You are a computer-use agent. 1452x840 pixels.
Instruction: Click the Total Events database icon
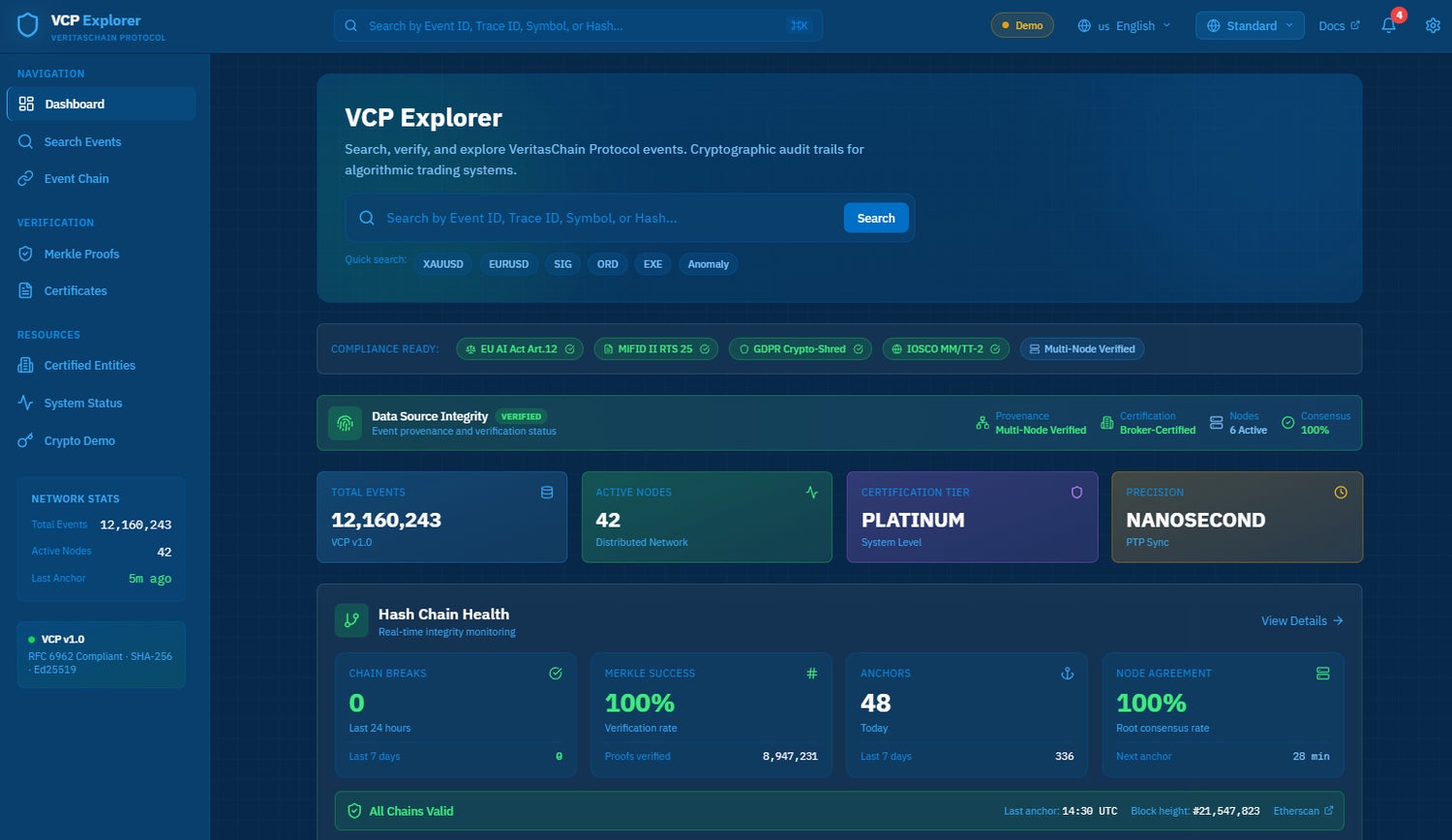[546, 493]
